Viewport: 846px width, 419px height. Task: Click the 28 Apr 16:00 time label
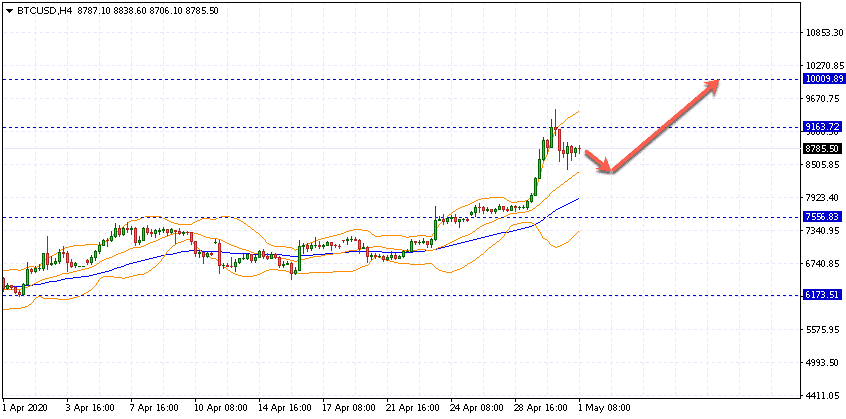(x=542, y=408)
